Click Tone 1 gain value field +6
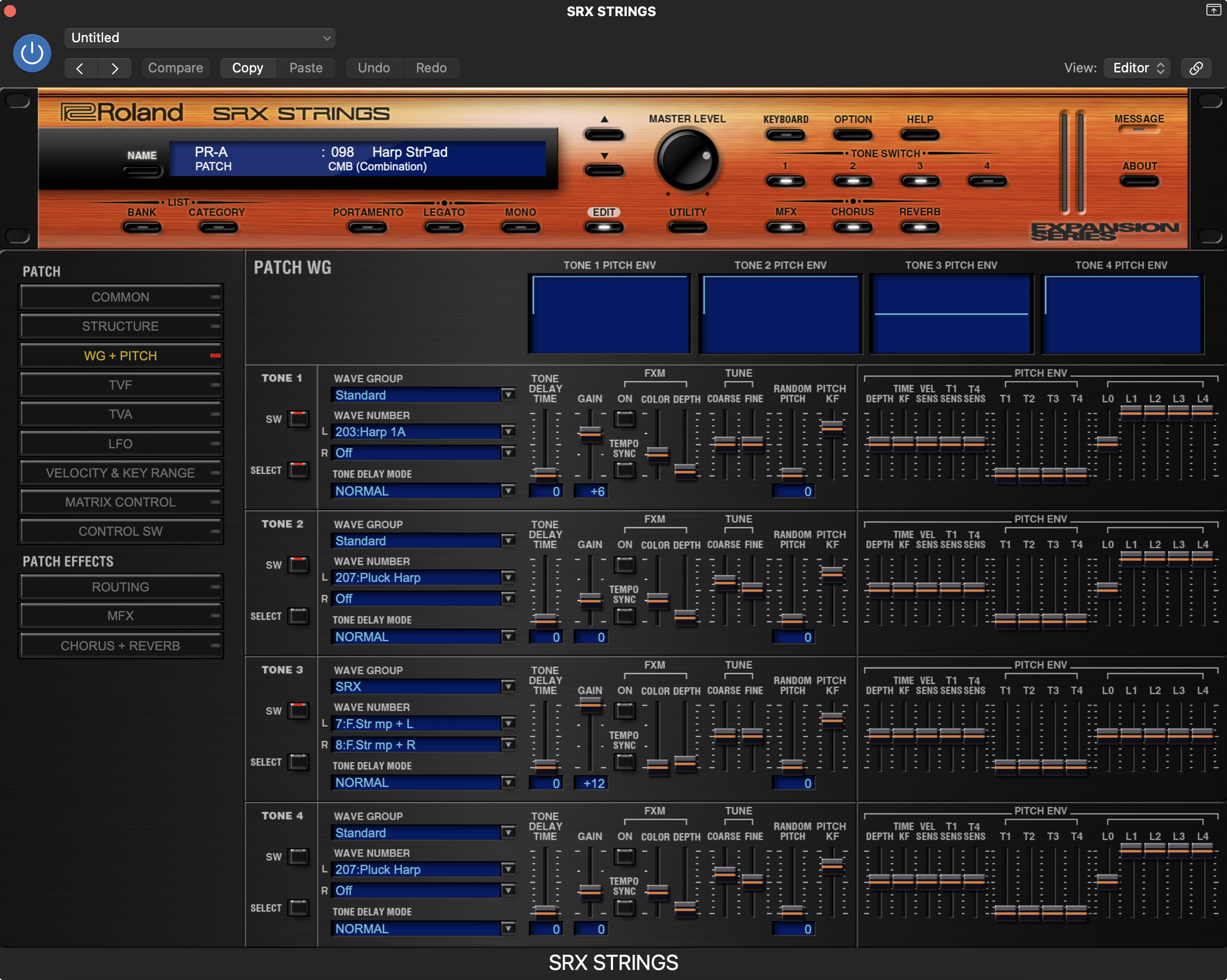Viewport: 1227px width, 980px height. click(x=591, y=491)
